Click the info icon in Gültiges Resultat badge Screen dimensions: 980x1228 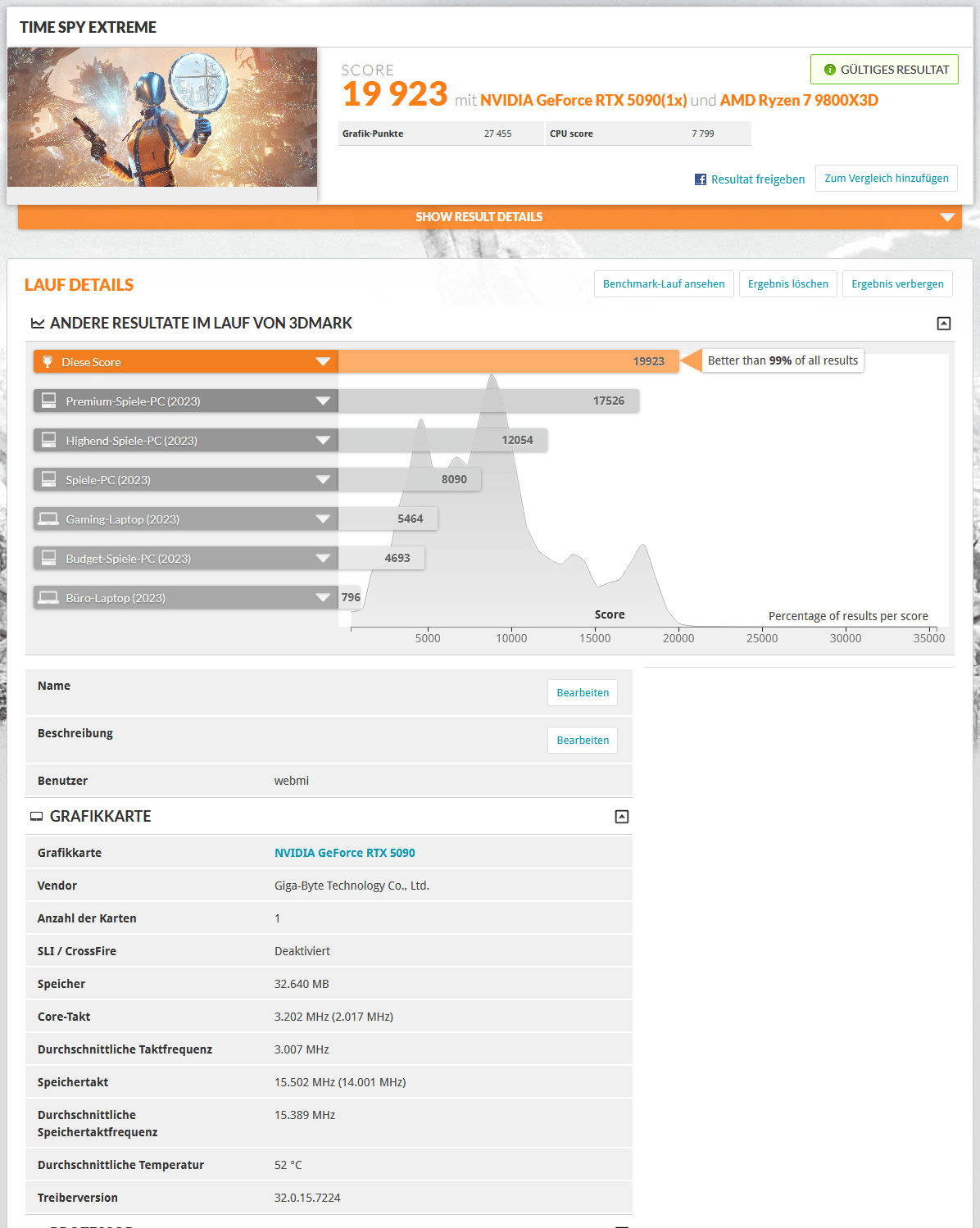coord(830,70)
